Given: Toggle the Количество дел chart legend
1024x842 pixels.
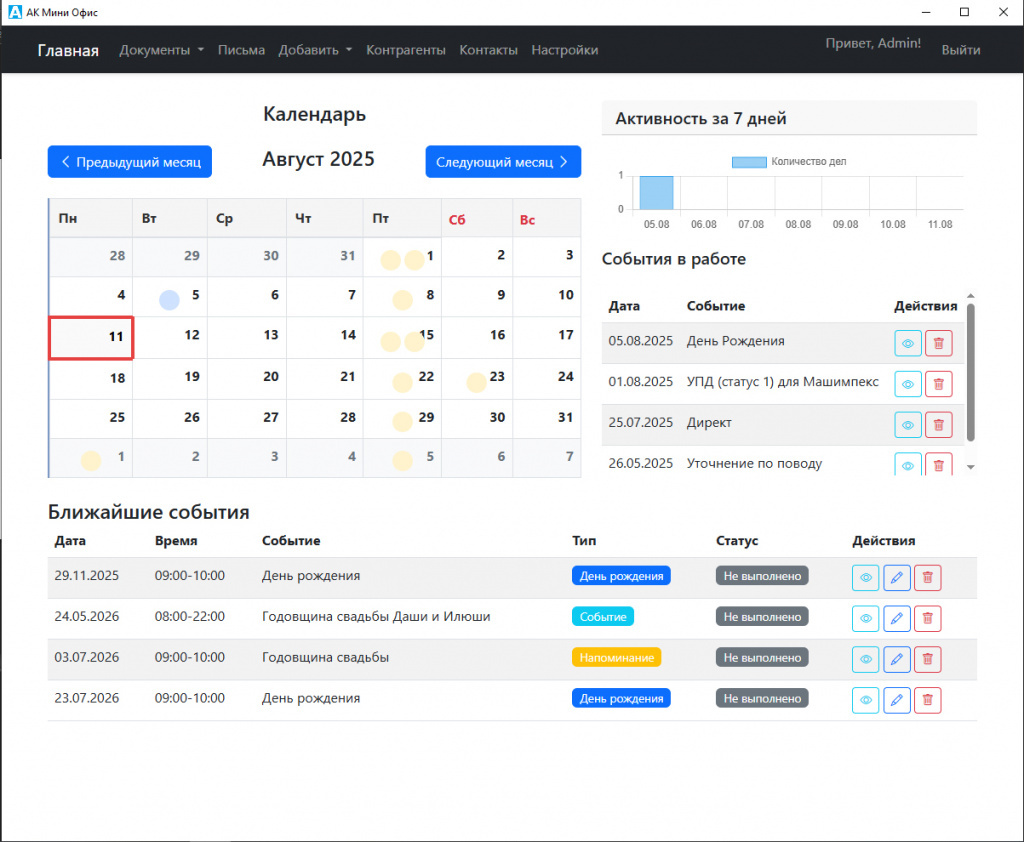Looking at the screenshot, I should click(789, 161).
